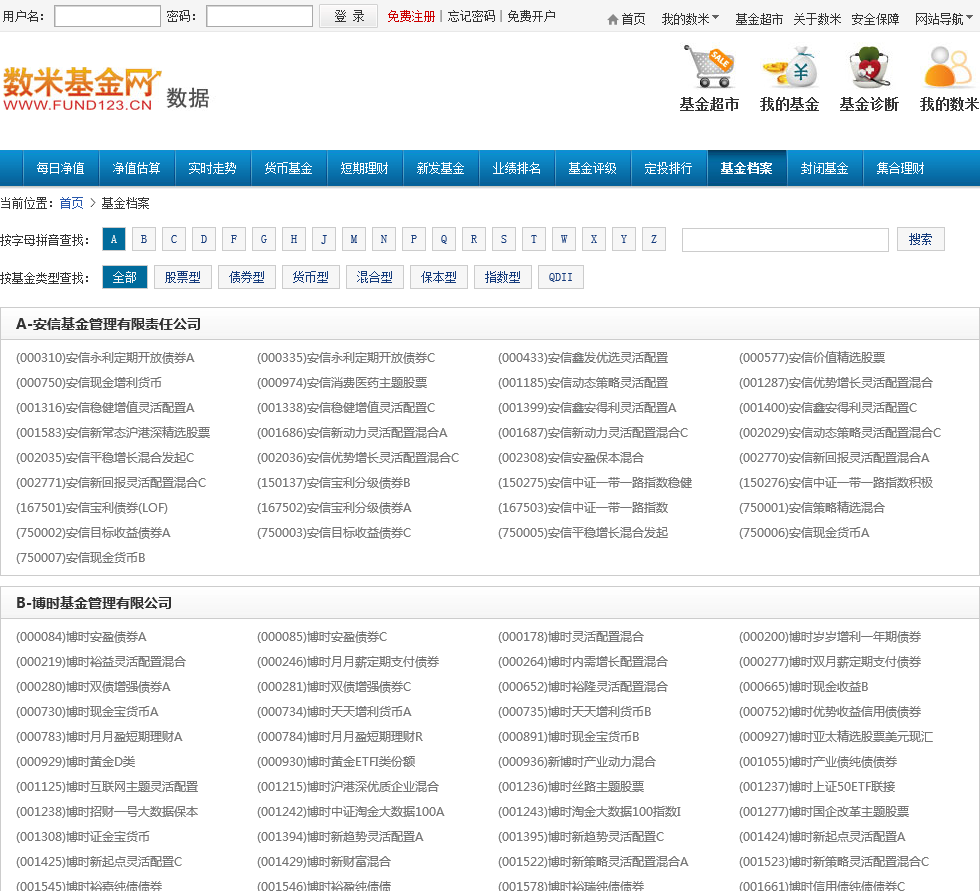Image resolution: width=980 pixels, height=891 pixels.
Task: Filter fund type by 全部
Action: click(125, 277)
